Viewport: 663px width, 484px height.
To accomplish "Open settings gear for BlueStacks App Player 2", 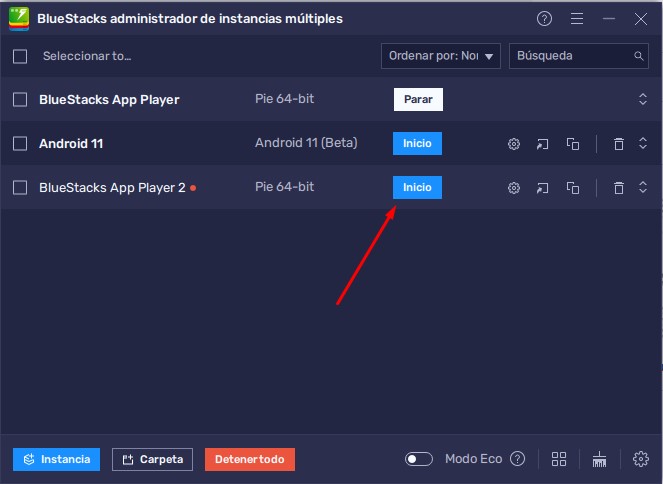I will coord(514,188).
